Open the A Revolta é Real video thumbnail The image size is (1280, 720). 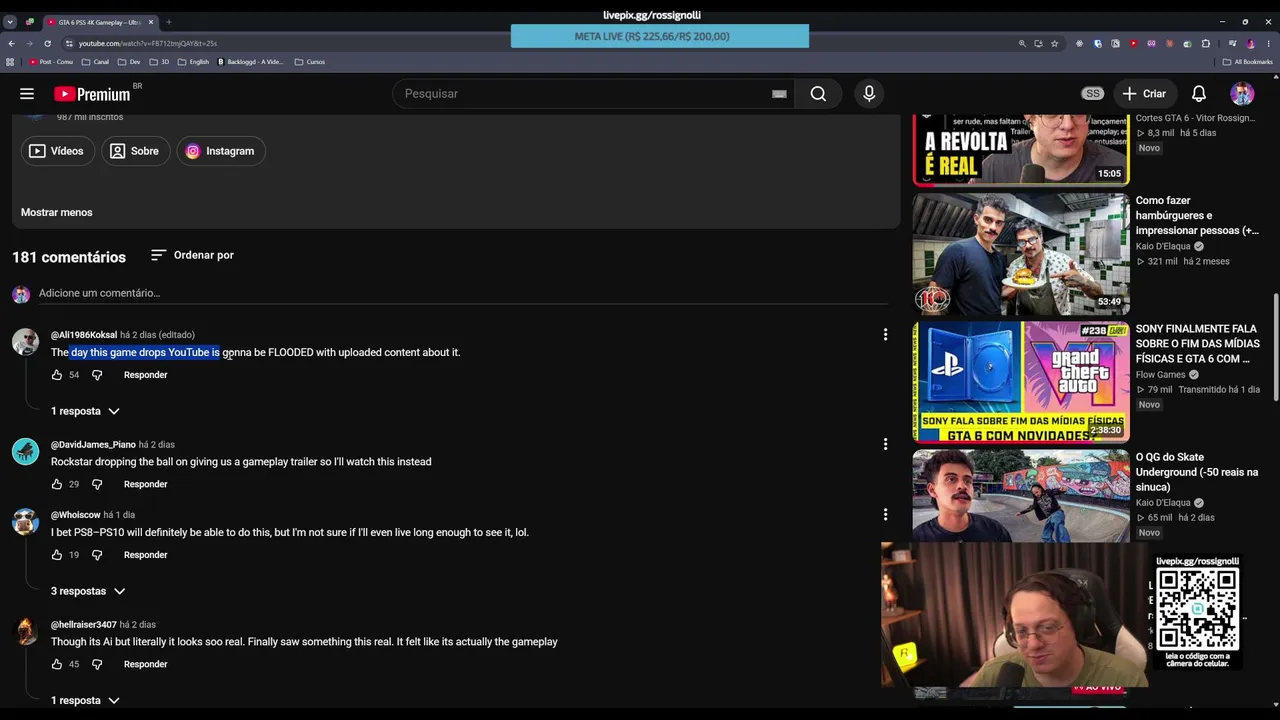pyautogui.click(x=1021, y=149)
